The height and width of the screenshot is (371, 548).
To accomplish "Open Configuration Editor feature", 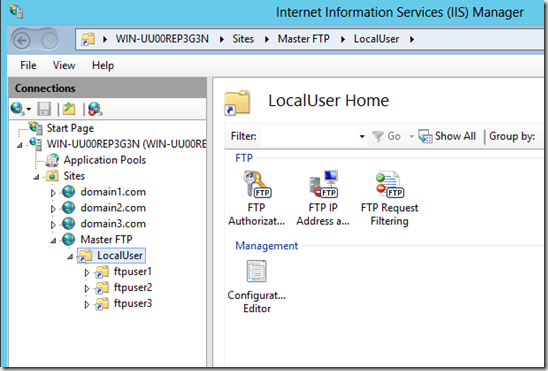I will [x=257, y=286].
